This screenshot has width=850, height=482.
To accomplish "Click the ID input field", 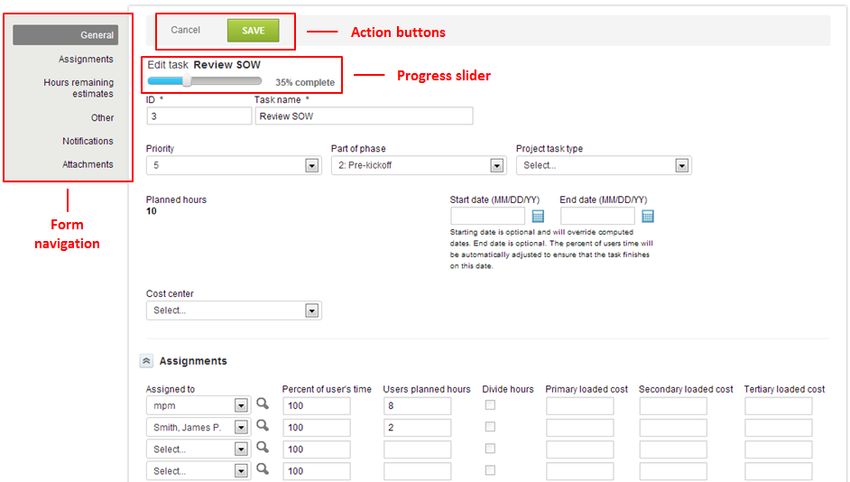I will coord(199,116).
